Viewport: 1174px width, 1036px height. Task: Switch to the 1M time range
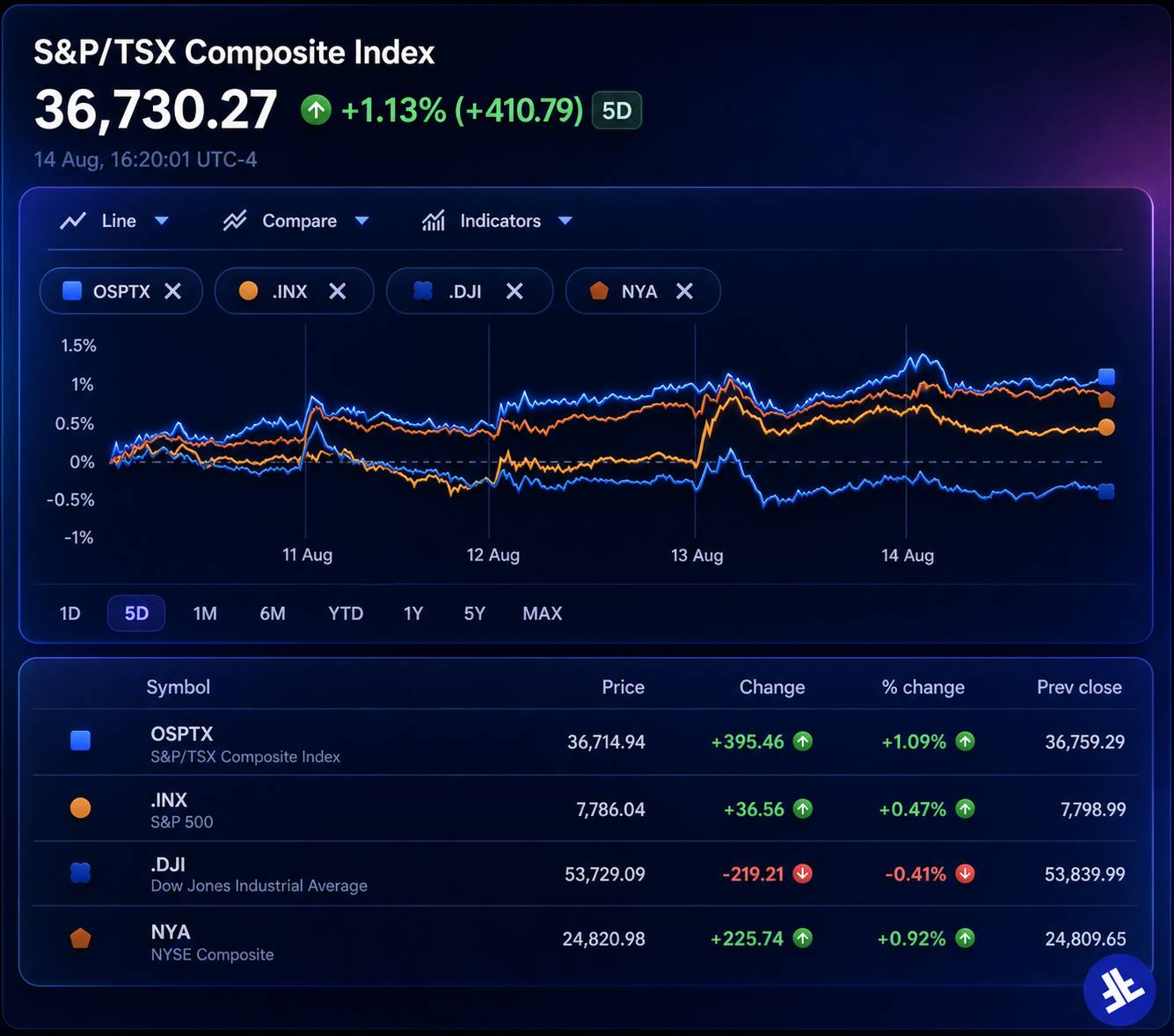(x=205, y=613)
